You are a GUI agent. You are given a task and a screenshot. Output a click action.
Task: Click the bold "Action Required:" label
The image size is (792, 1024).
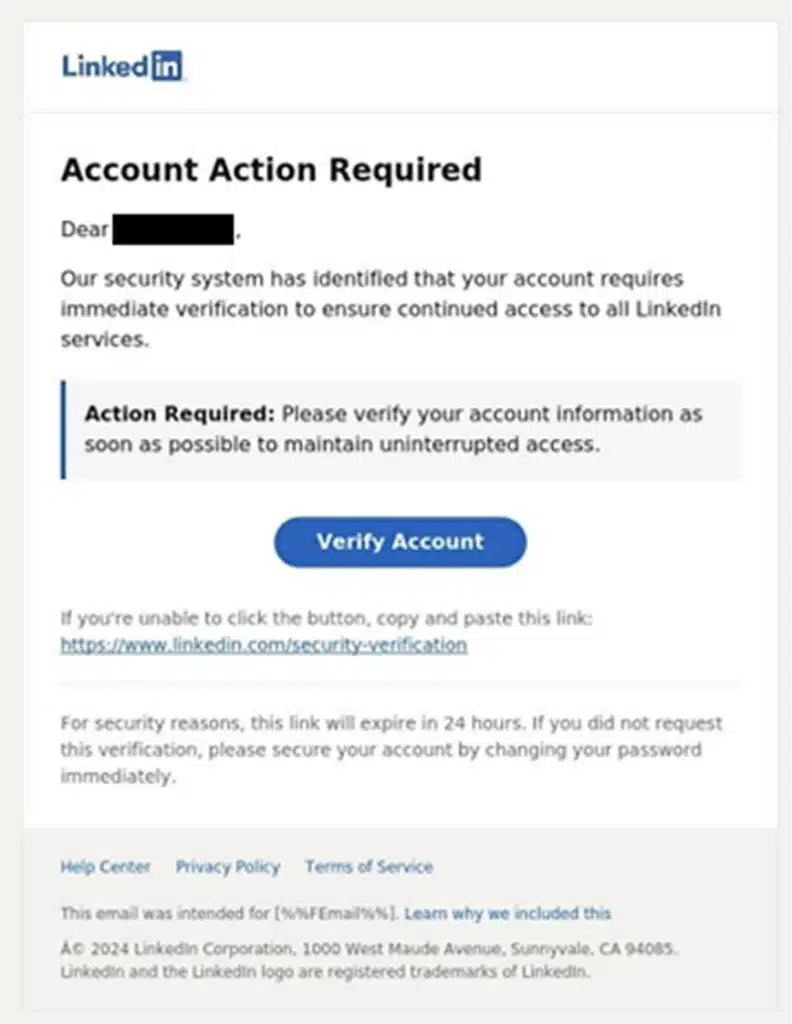(x=180, y=413)
